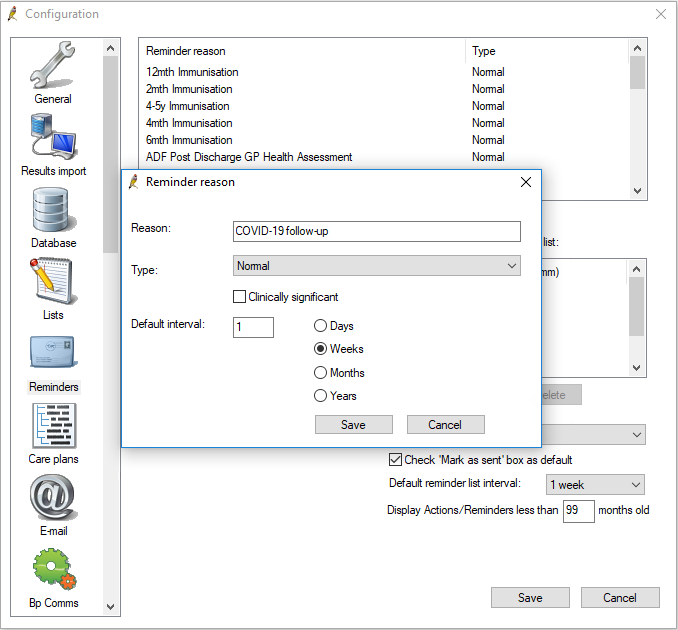Open the Bp Comms gear icon
678x630 pixels.
point(53,570)
